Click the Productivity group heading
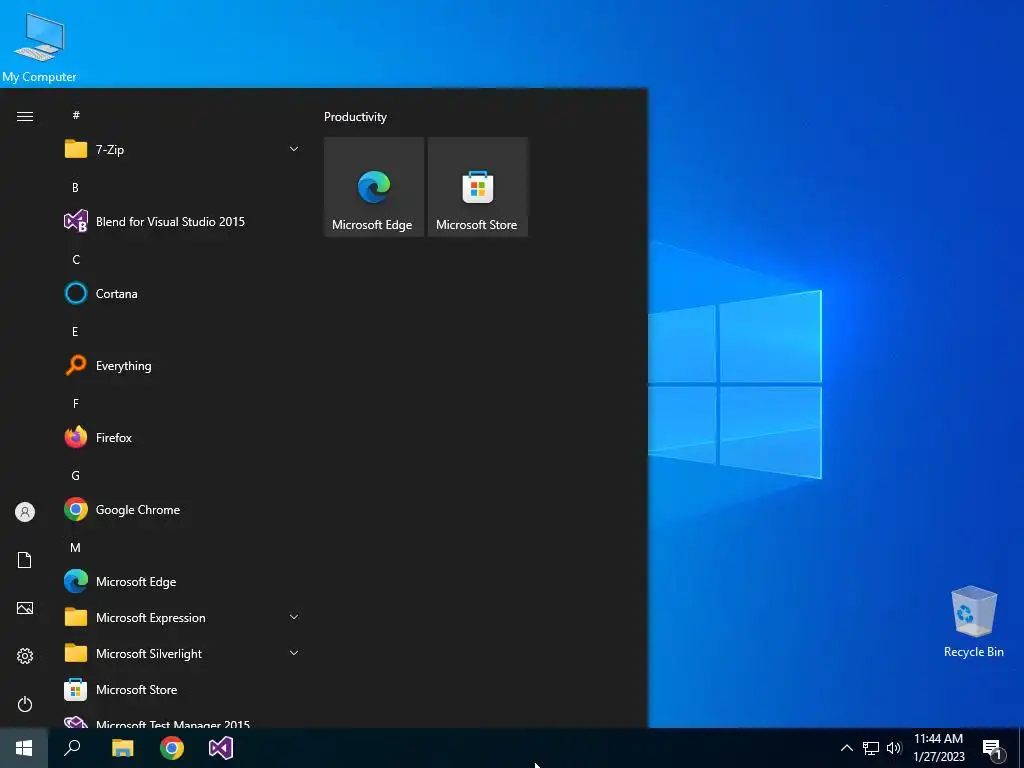The width and height of the screenshot is (1024, 768). 355,117
